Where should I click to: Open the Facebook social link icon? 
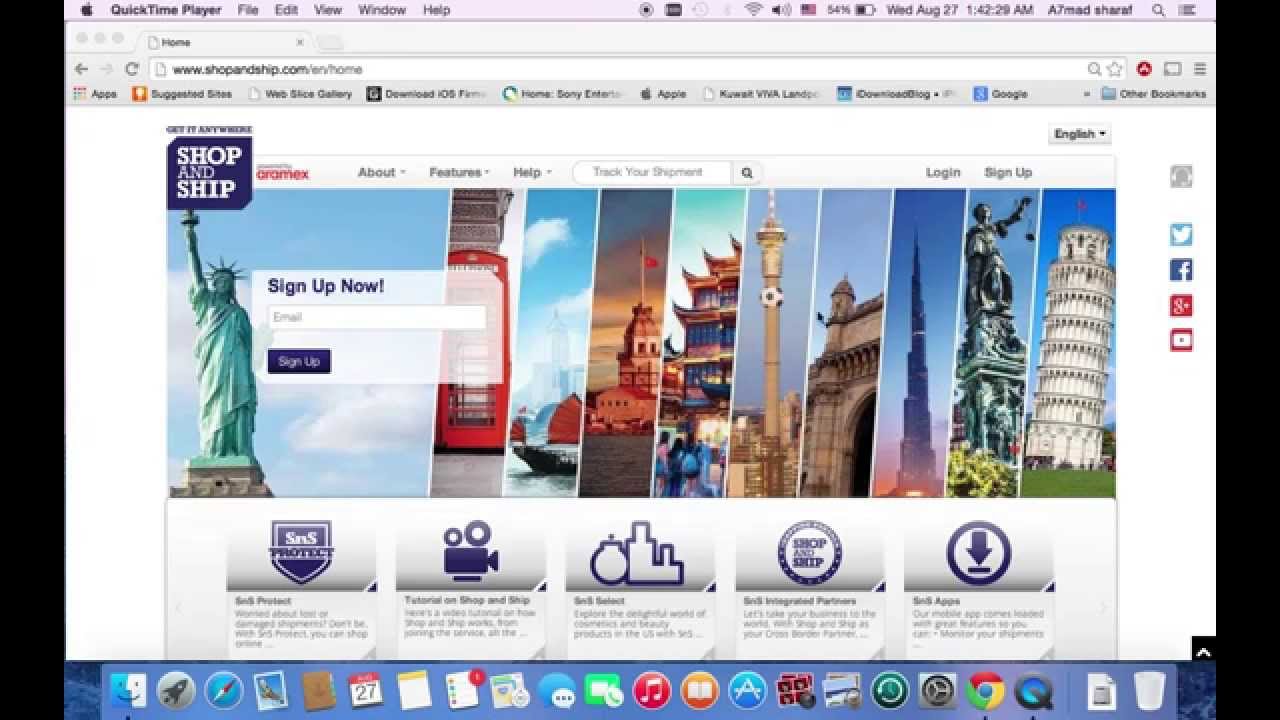point(1181,270)
